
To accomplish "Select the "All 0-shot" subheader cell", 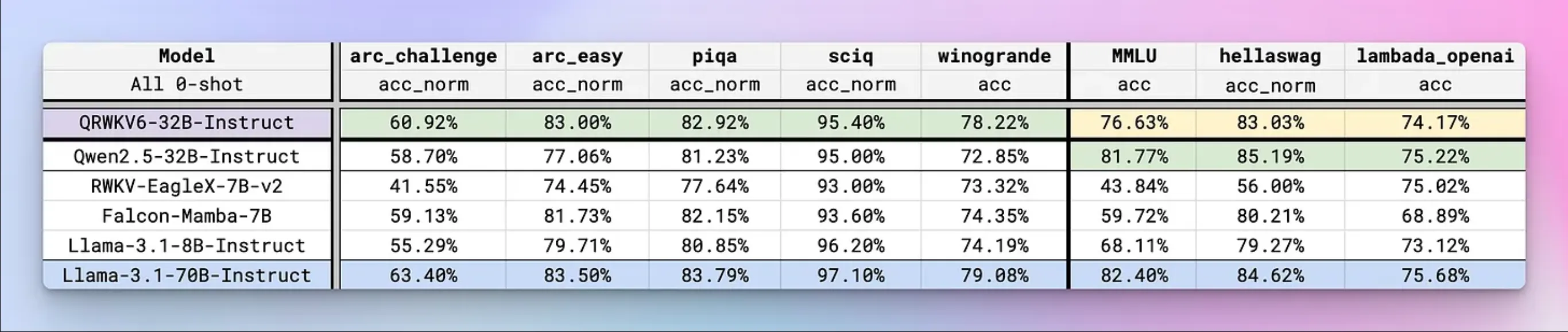I will (186, 84).
